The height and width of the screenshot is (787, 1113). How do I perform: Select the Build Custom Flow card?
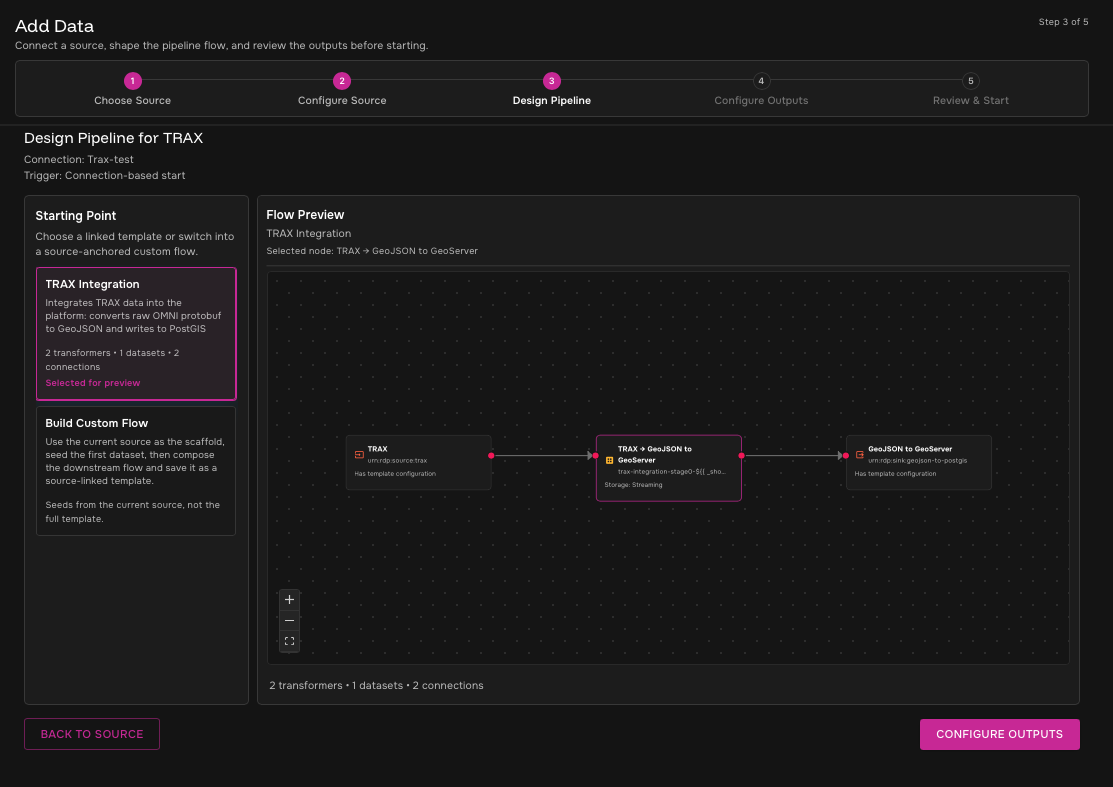(136, 470)
